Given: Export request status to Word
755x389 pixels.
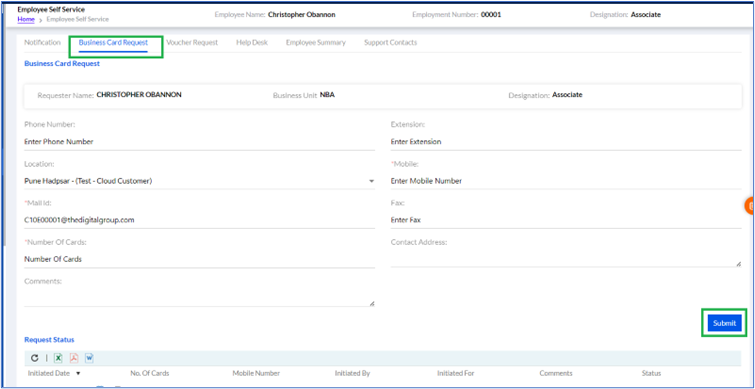Looking at the screenshot, I should tap(90, 358).
